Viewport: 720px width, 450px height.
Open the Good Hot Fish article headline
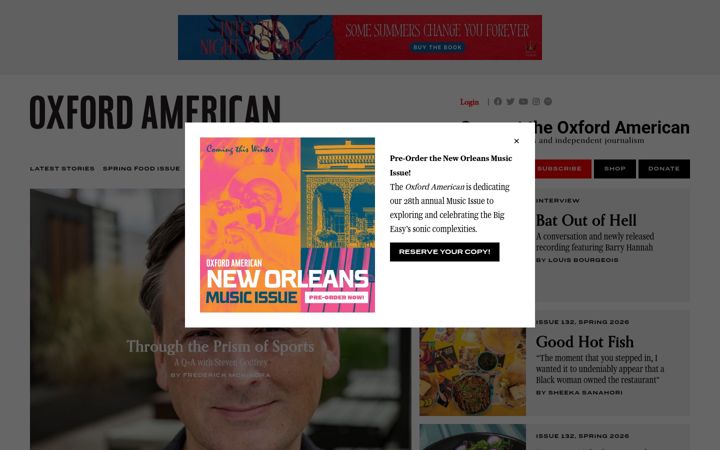(585, 342)
